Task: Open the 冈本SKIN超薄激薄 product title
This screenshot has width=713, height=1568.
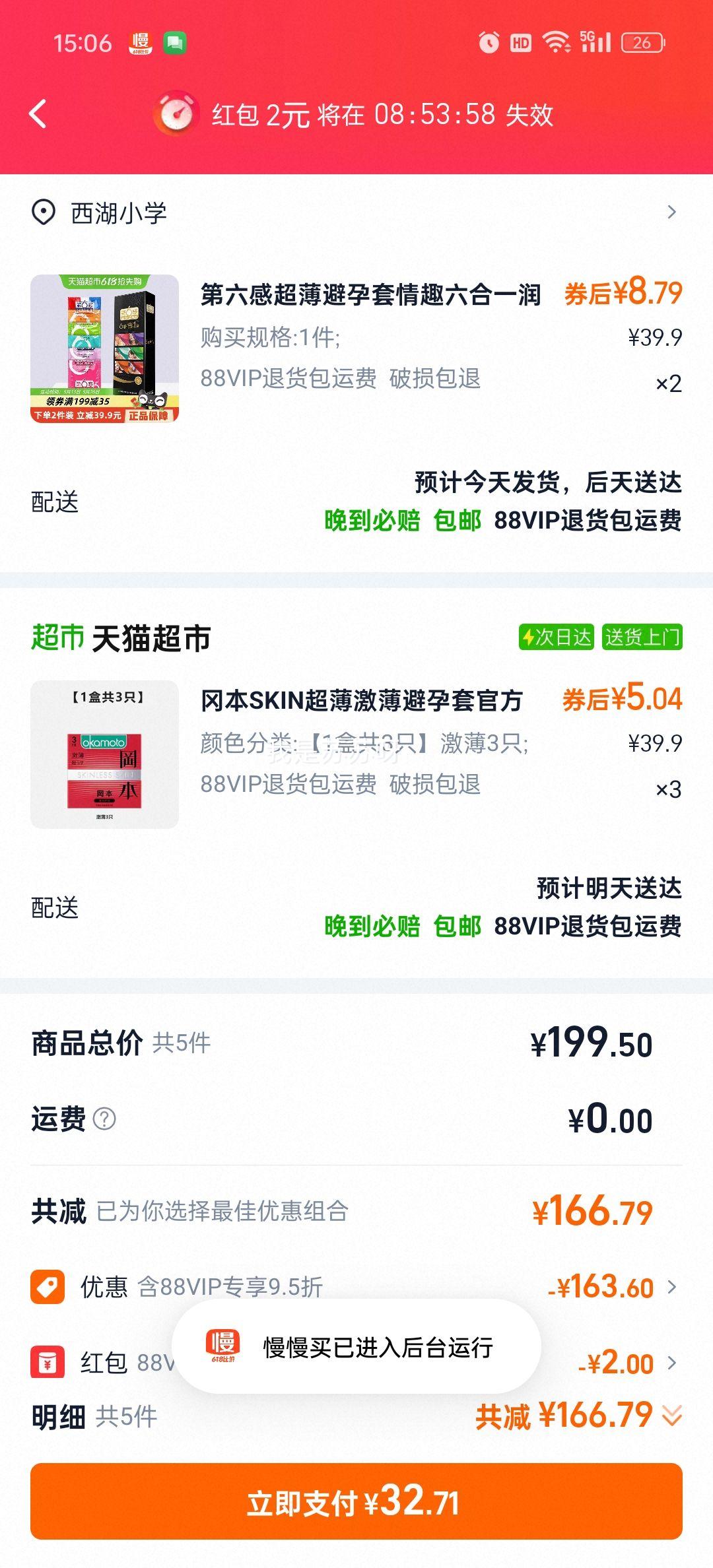Action: 362,700
